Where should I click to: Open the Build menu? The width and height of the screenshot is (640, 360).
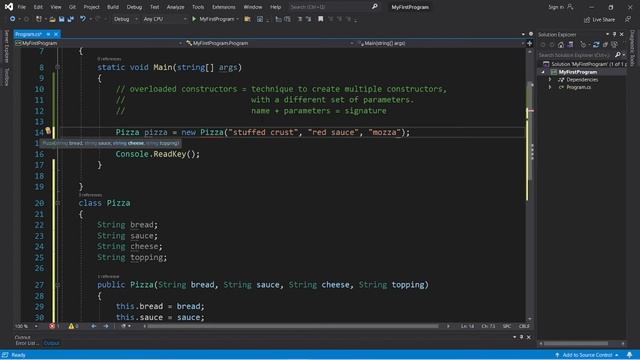(x=113, y=7)
